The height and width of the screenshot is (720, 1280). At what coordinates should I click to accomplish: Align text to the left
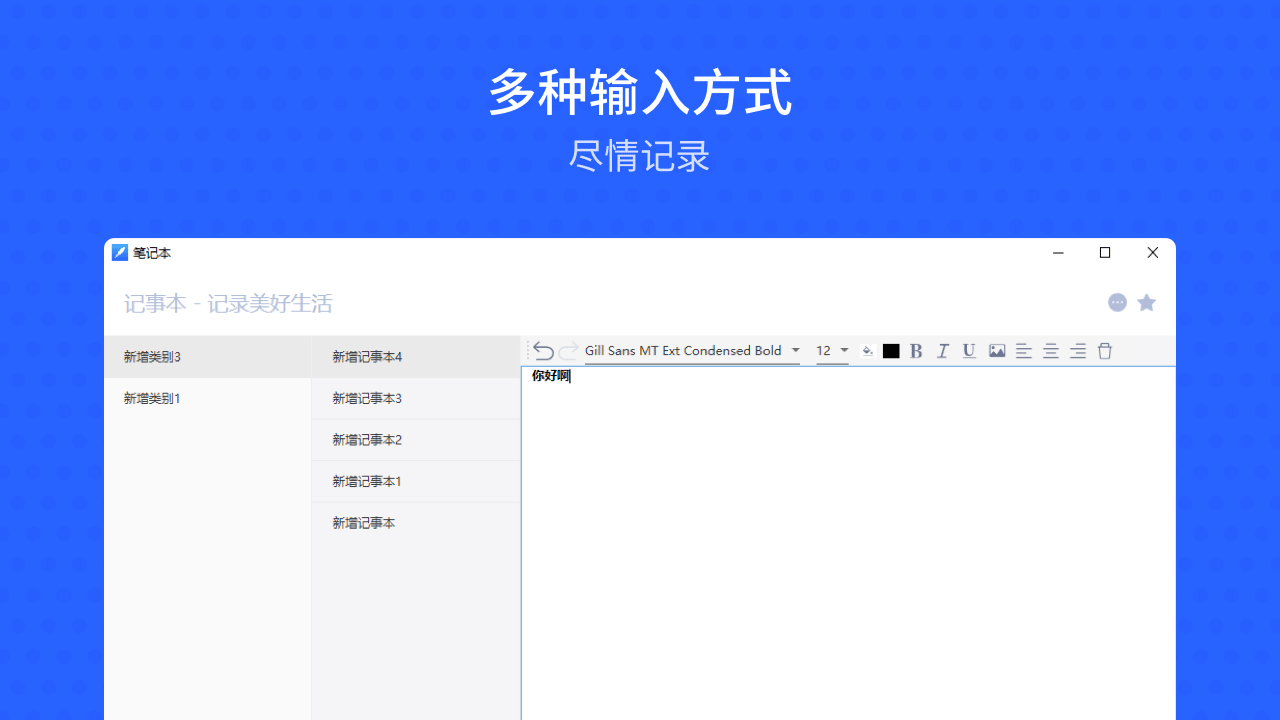(x=1024, y=351)
